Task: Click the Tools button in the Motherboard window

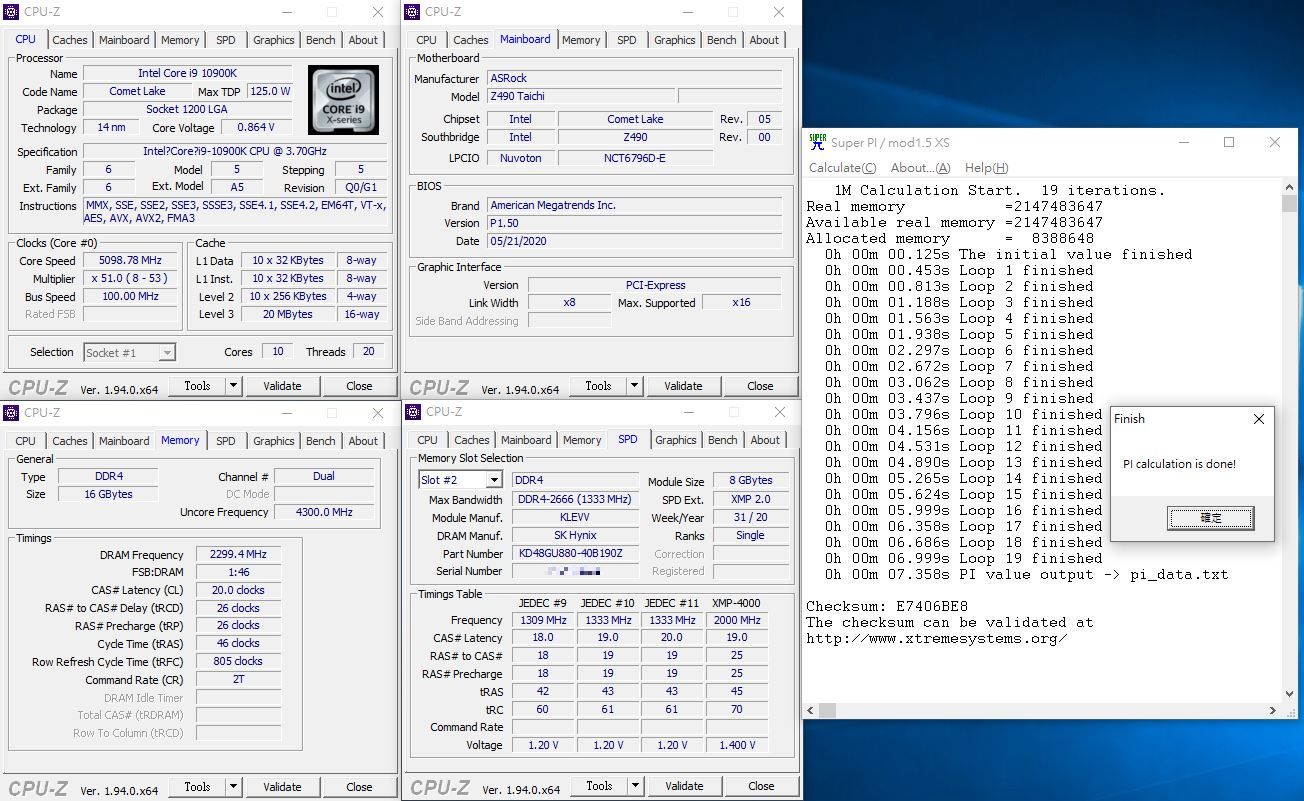Action: pyautogui.click(x=598, y=386)
